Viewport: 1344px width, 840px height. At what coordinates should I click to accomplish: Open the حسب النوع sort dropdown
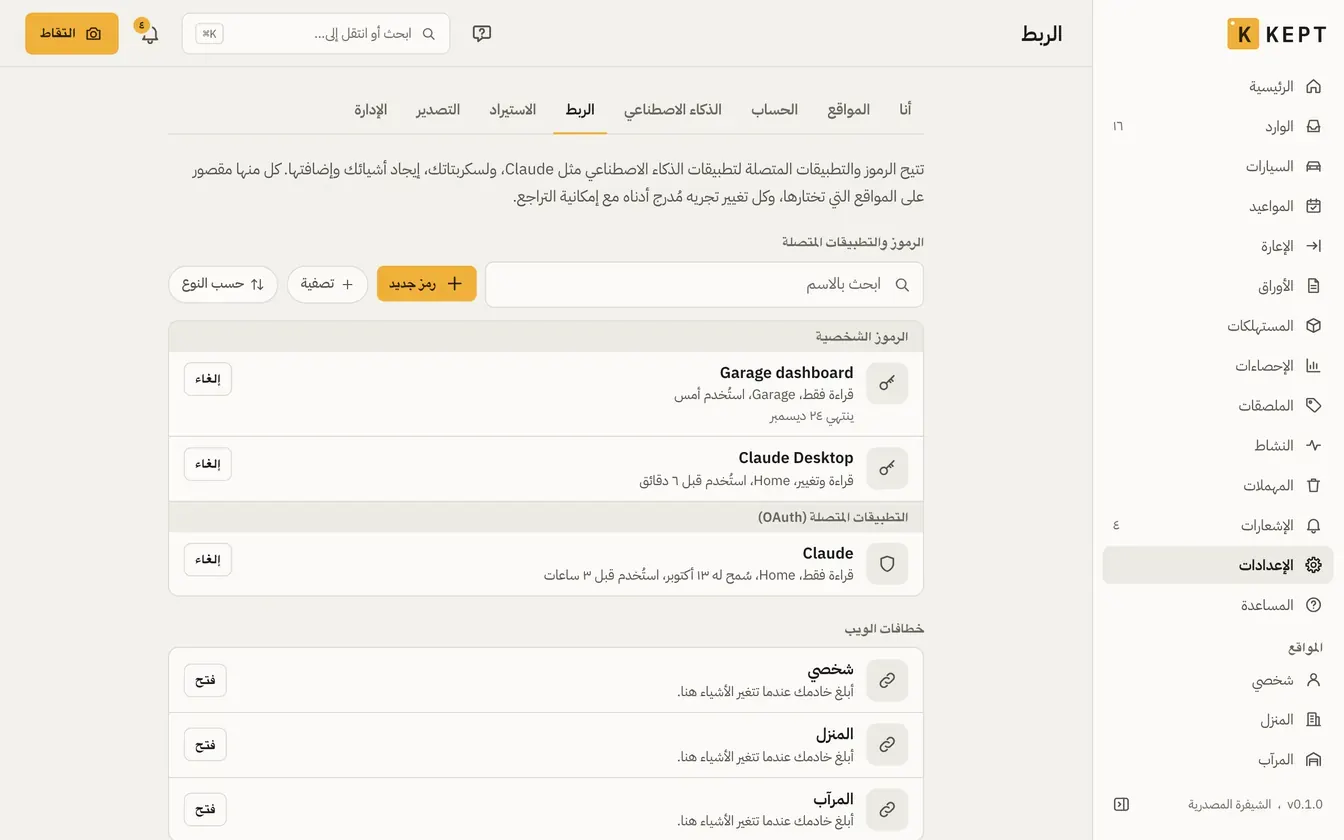pos(223,284)
